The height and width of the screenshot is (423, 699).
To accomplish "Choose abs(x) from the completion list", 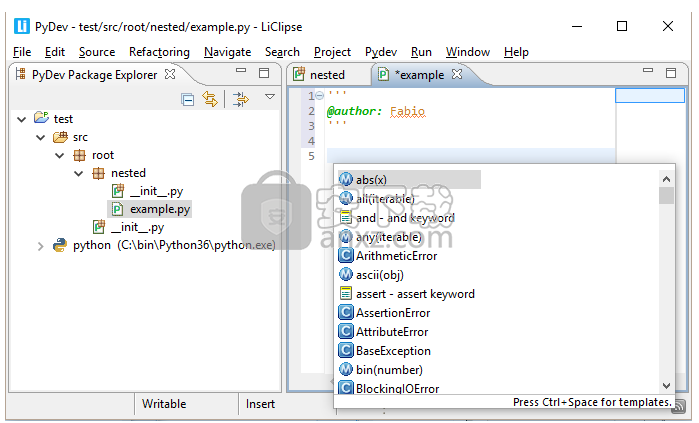I will point(409,180).
